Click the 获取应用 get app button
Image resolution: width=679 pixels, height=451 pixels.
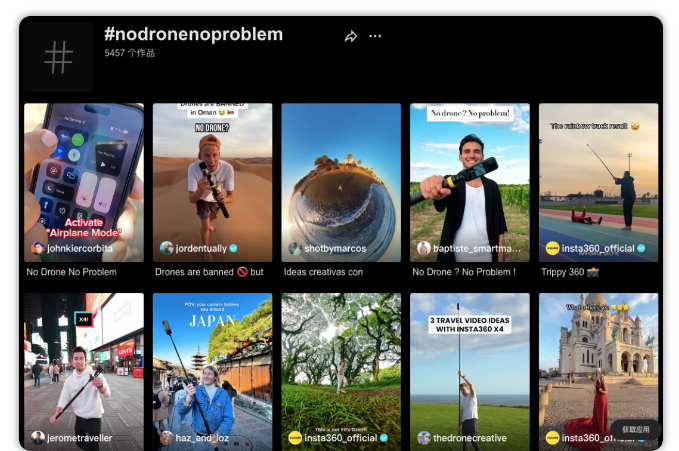636,429
